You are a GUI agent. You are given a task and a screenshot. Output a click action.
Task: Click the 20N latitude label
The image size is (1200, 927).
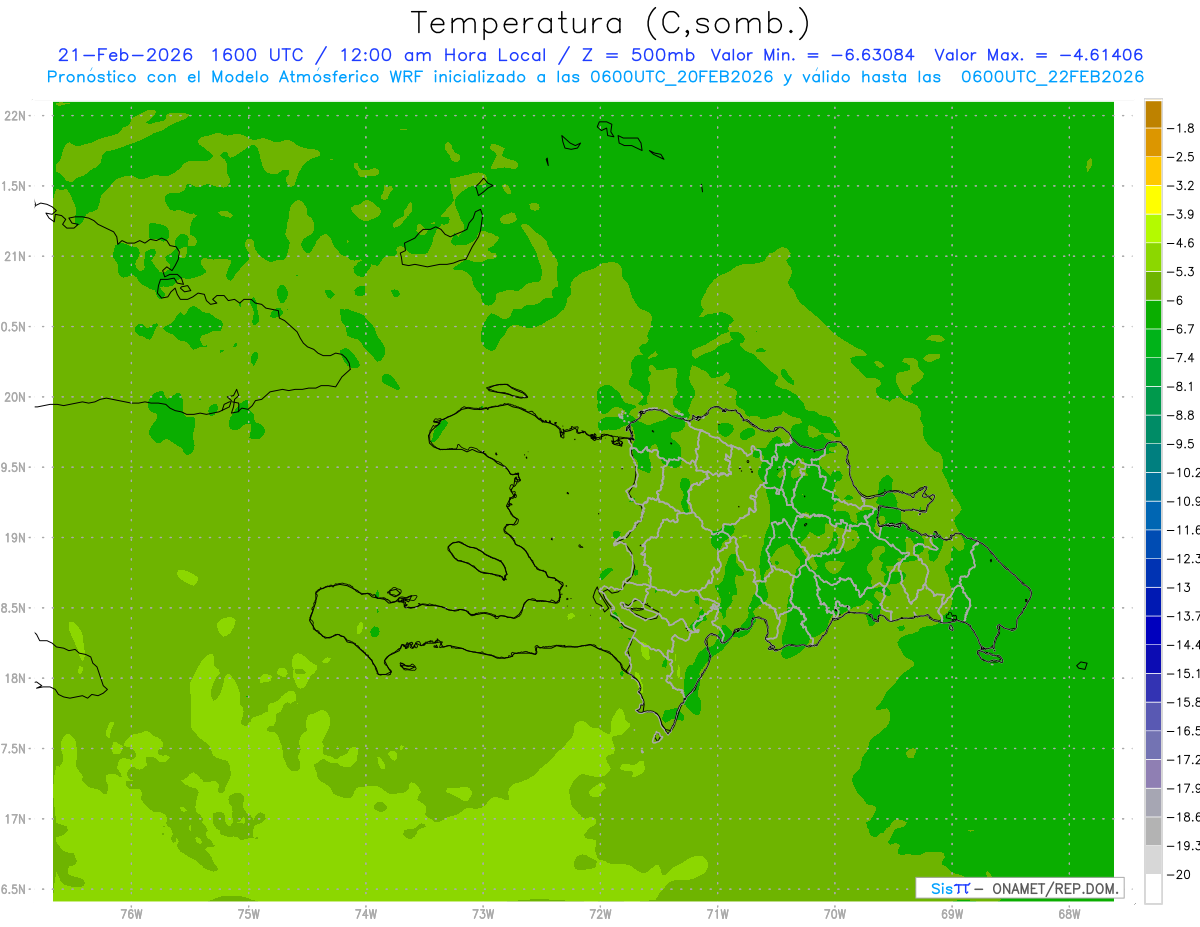pos(16,397)
